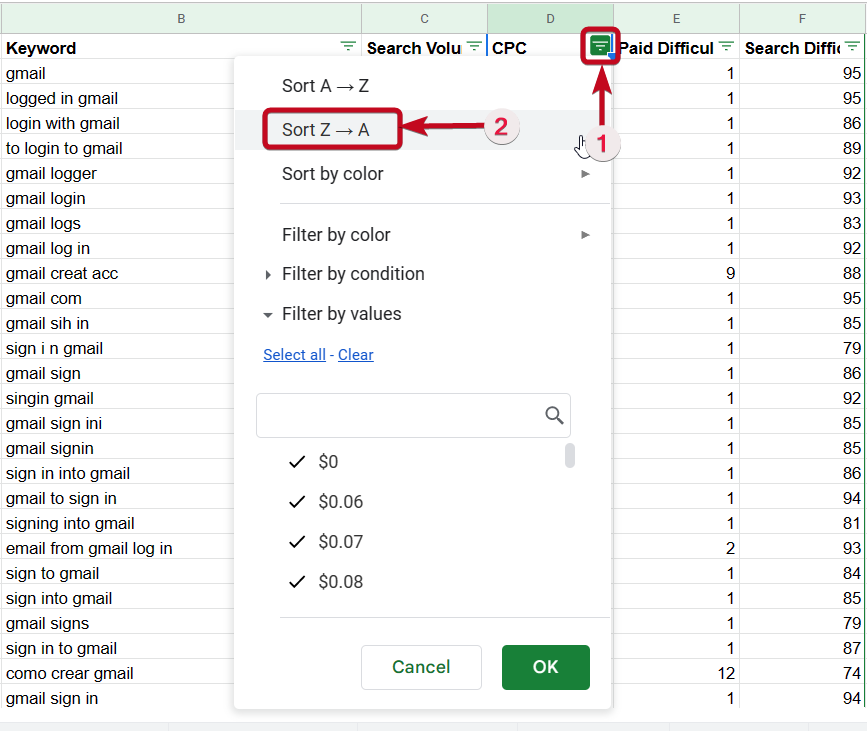Open the Paid Difficulty column filter icon
The width and height of the screenshot is (867, 731).
[726, 47]
